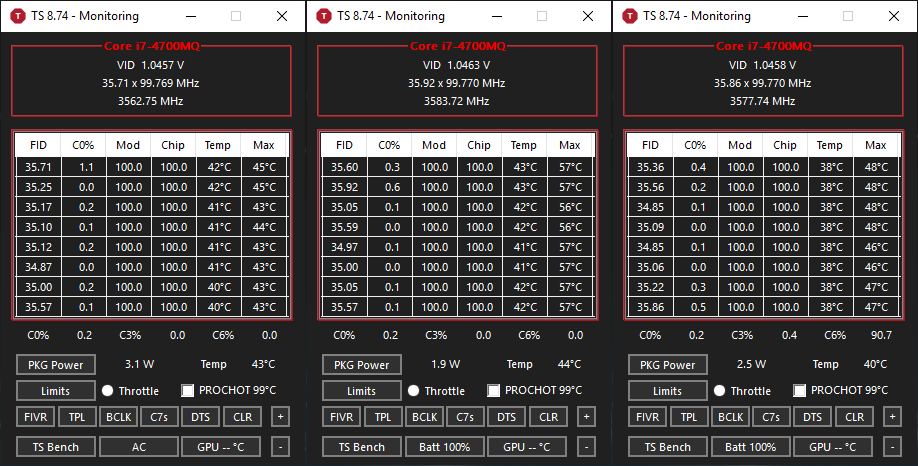Click DTS button in left window
This screenshot has height=466, width=918.
[201, 417]
